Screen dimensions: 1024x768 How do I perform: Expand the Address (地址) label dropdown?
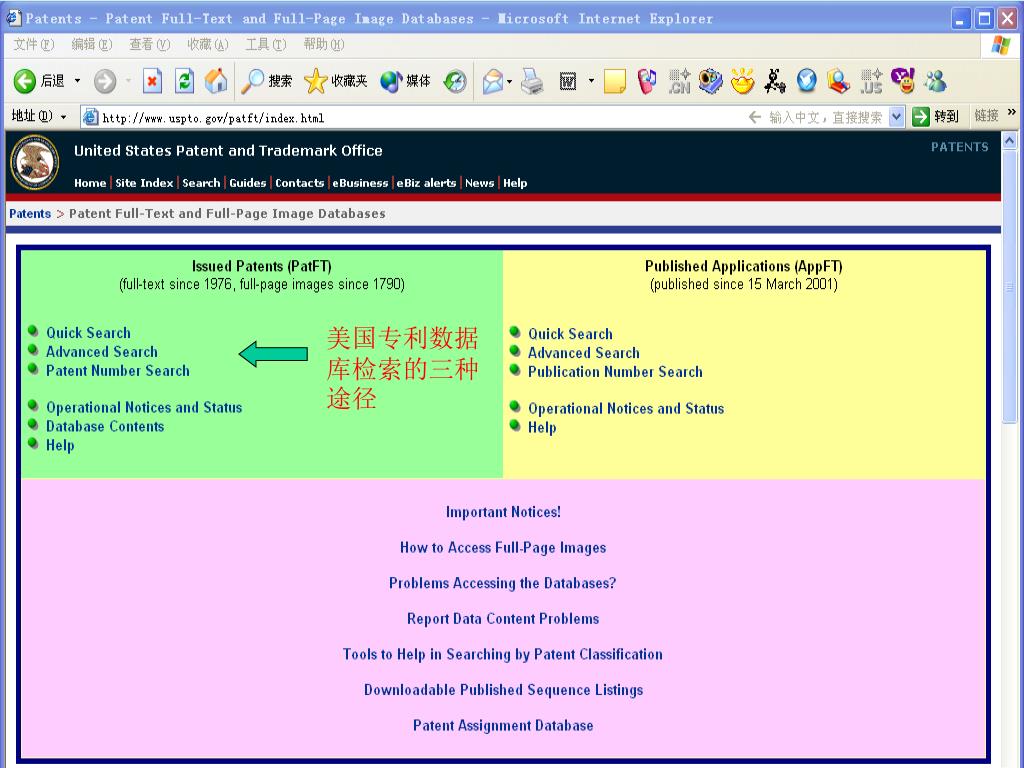[63, 117]
